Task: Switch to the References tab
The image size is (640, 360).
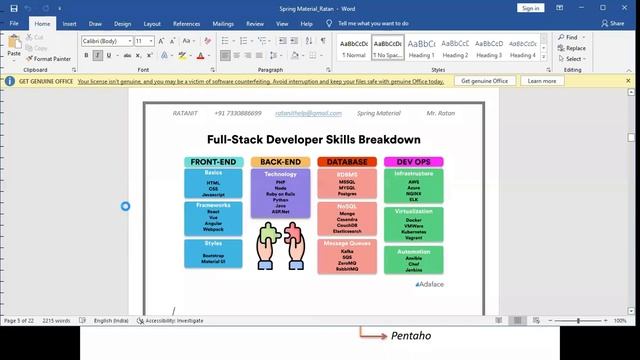Action: 187,24
